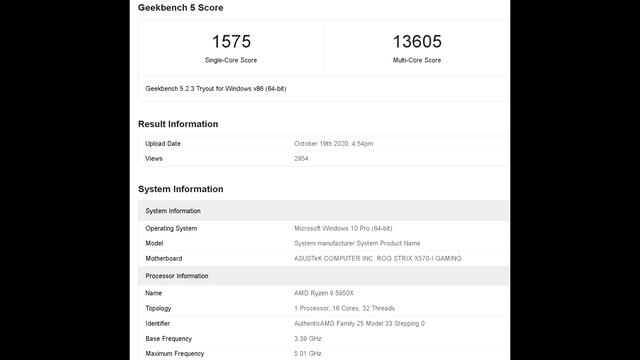The image size is (640, 360).
Task: Click the Model row label
Action: [154, 243]
